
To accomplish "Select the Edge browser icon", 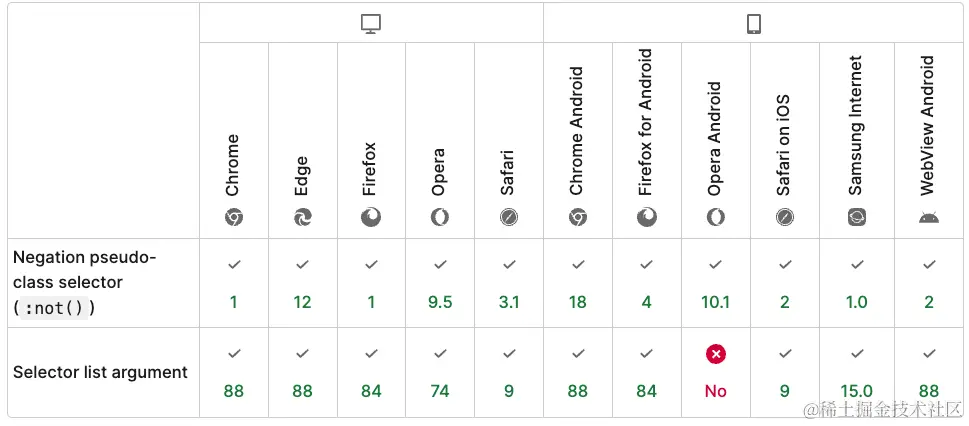I will [x=302, y=217].
